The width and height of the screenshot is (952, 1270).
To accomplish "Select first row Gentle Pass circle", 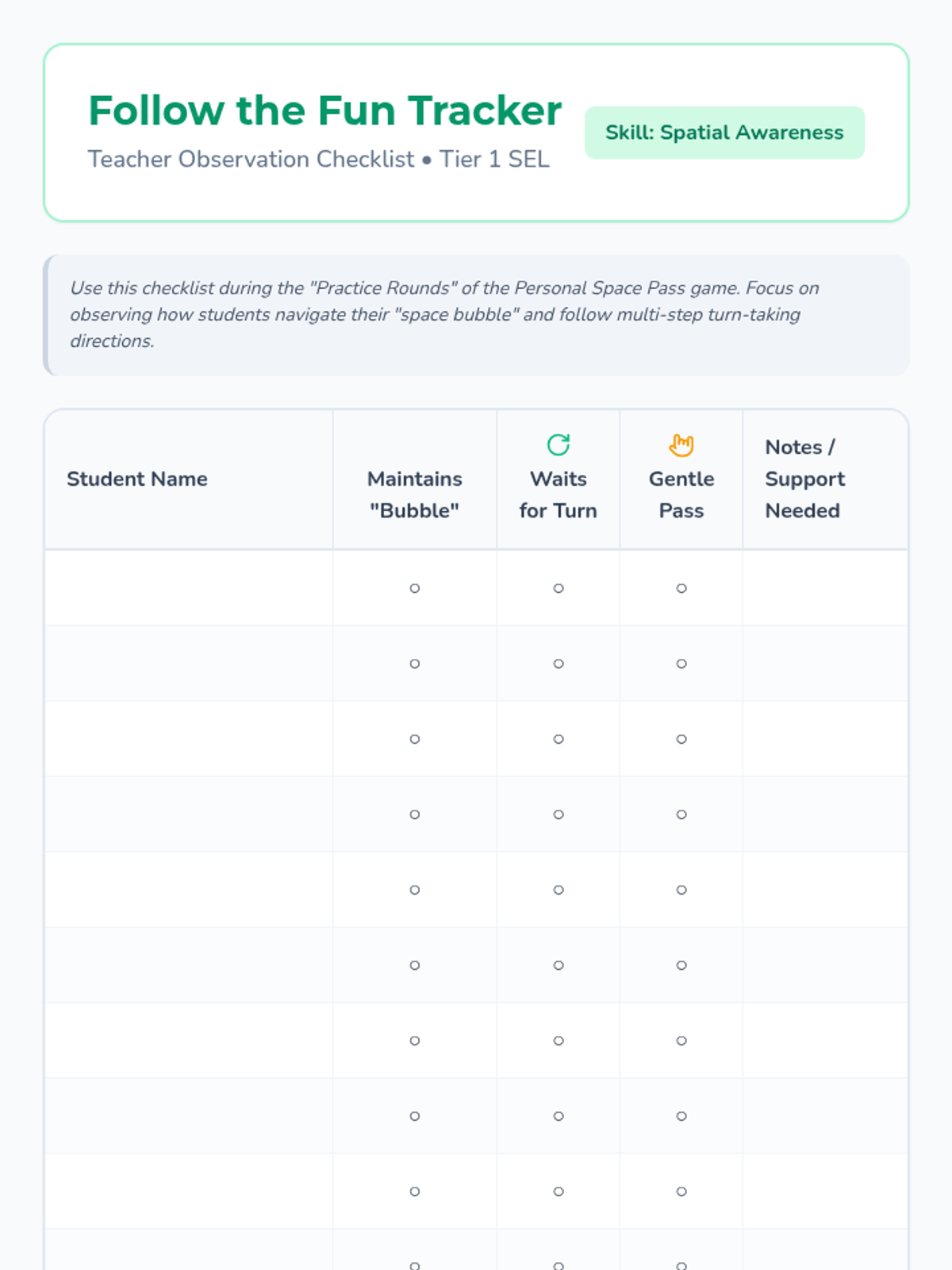I will (x=681, y=588).
